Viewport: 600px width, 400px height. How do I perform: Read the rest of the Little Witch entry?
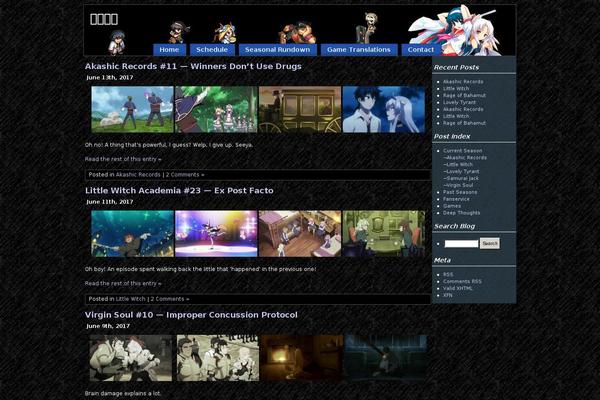[123, 284]
